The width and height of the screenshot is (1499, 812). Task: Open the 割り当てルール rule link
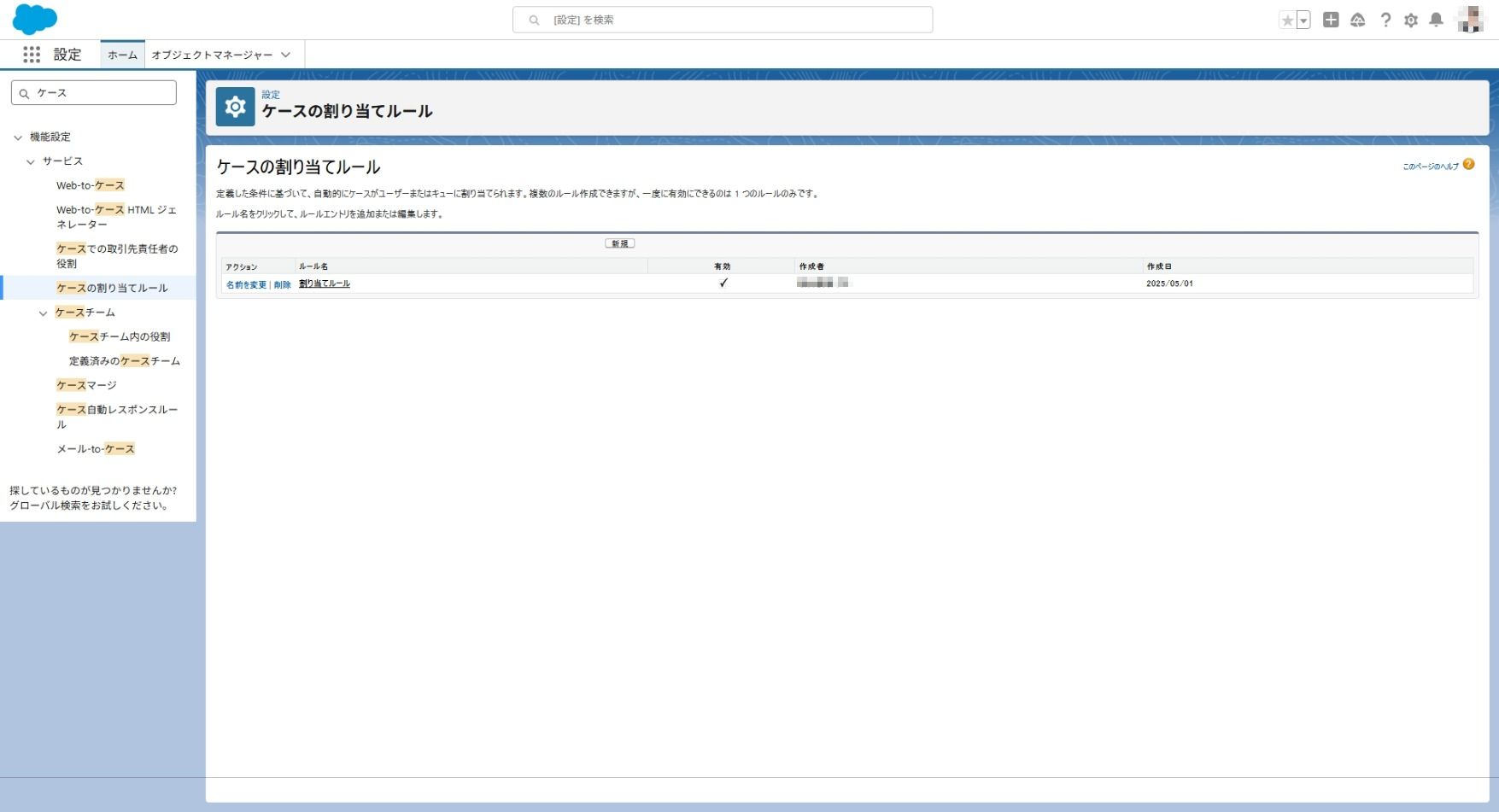pyautogui.click(x=325, y=283)
